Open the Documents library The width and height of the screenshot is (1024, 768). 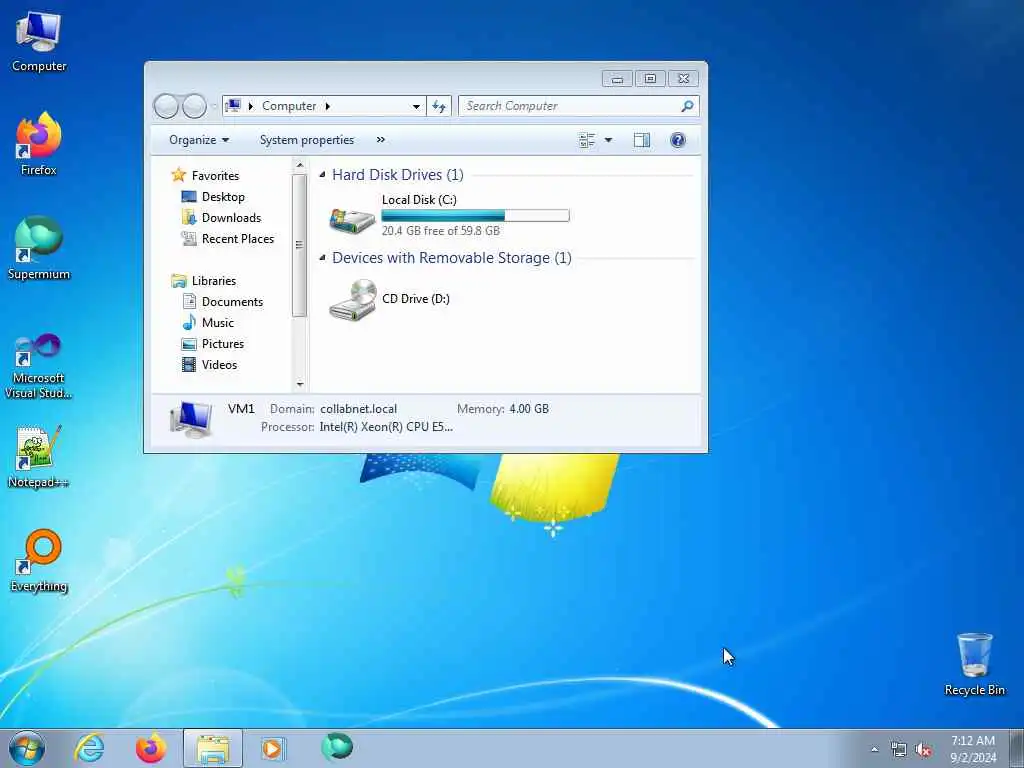pyautogui.click(x=222, y=302)
